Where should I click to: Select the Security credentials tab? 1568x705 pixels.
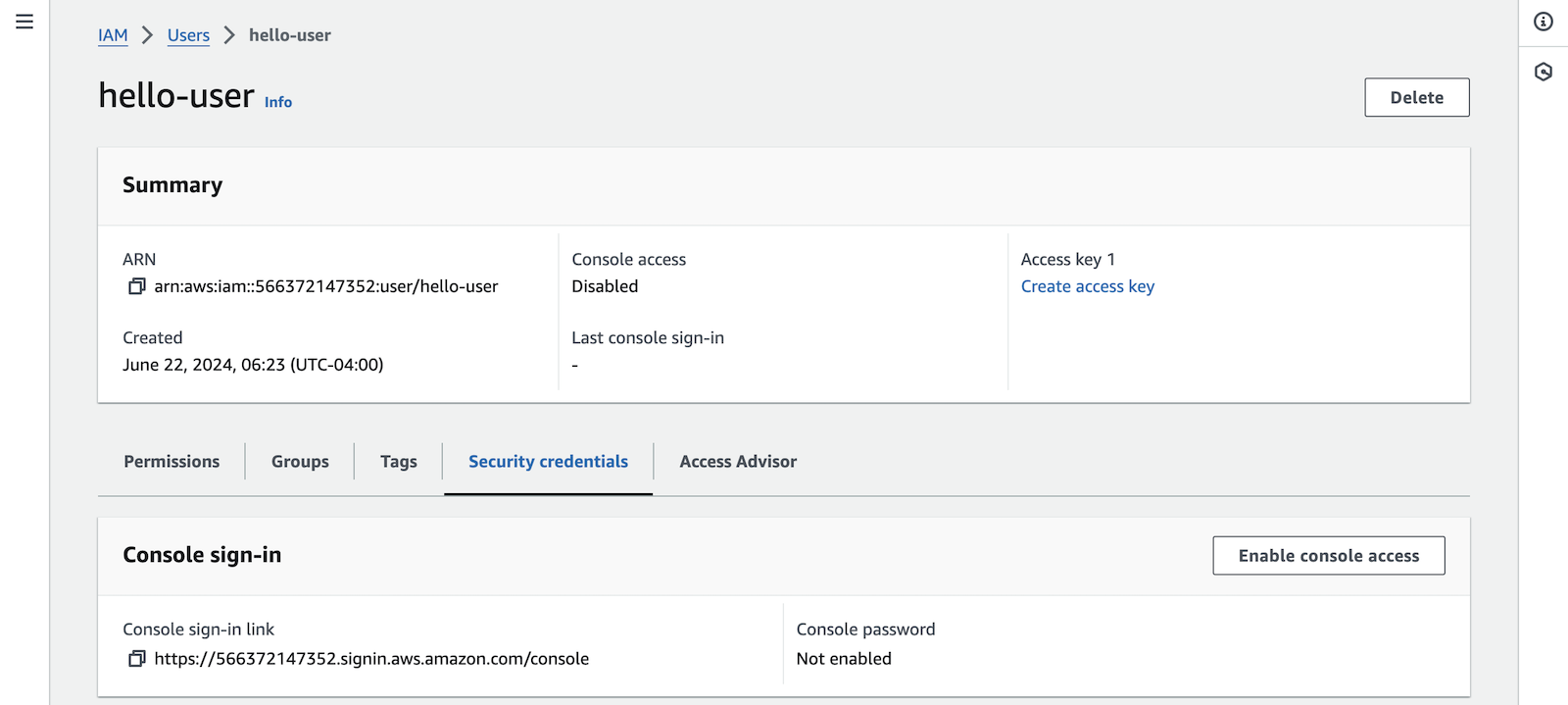point(548,461)
